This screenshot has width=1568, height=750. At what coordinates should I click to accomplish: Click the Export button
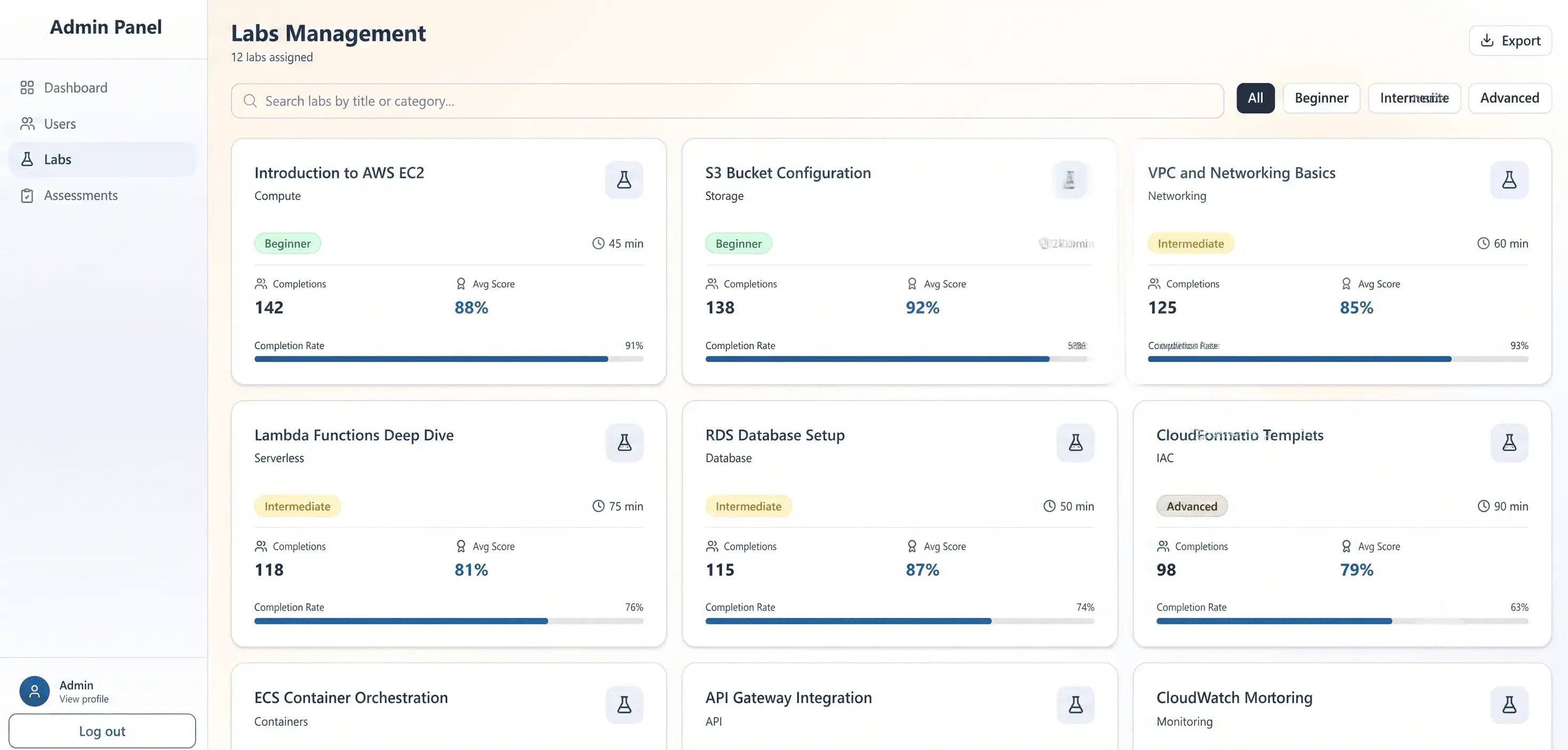click(x=1510, y=41)
